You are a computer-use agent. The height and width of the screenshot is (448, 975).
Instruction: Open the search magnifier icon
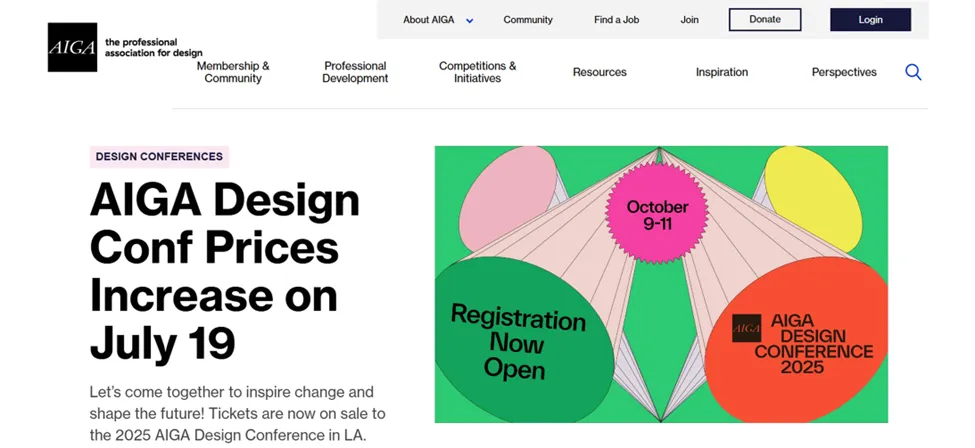tap(913, 72)
